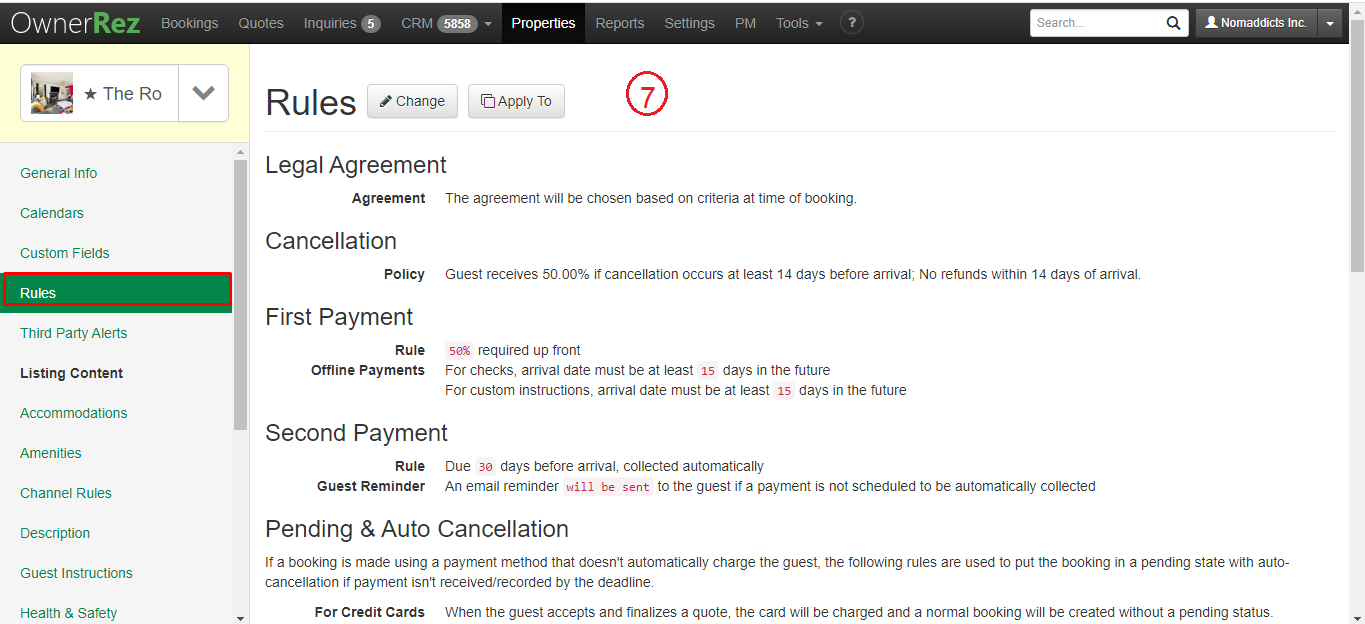This screenshot has height=624, width=1365.
Task: Open Custom Fields in sidebar
Action: click(65, 253)
